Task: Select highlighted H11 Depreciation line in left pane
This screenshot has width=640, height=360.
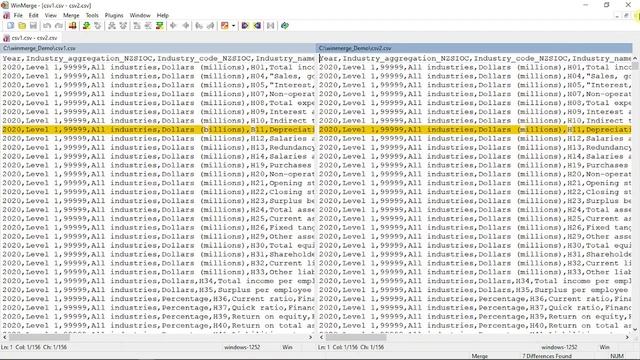Action: (x=158, y=130)
